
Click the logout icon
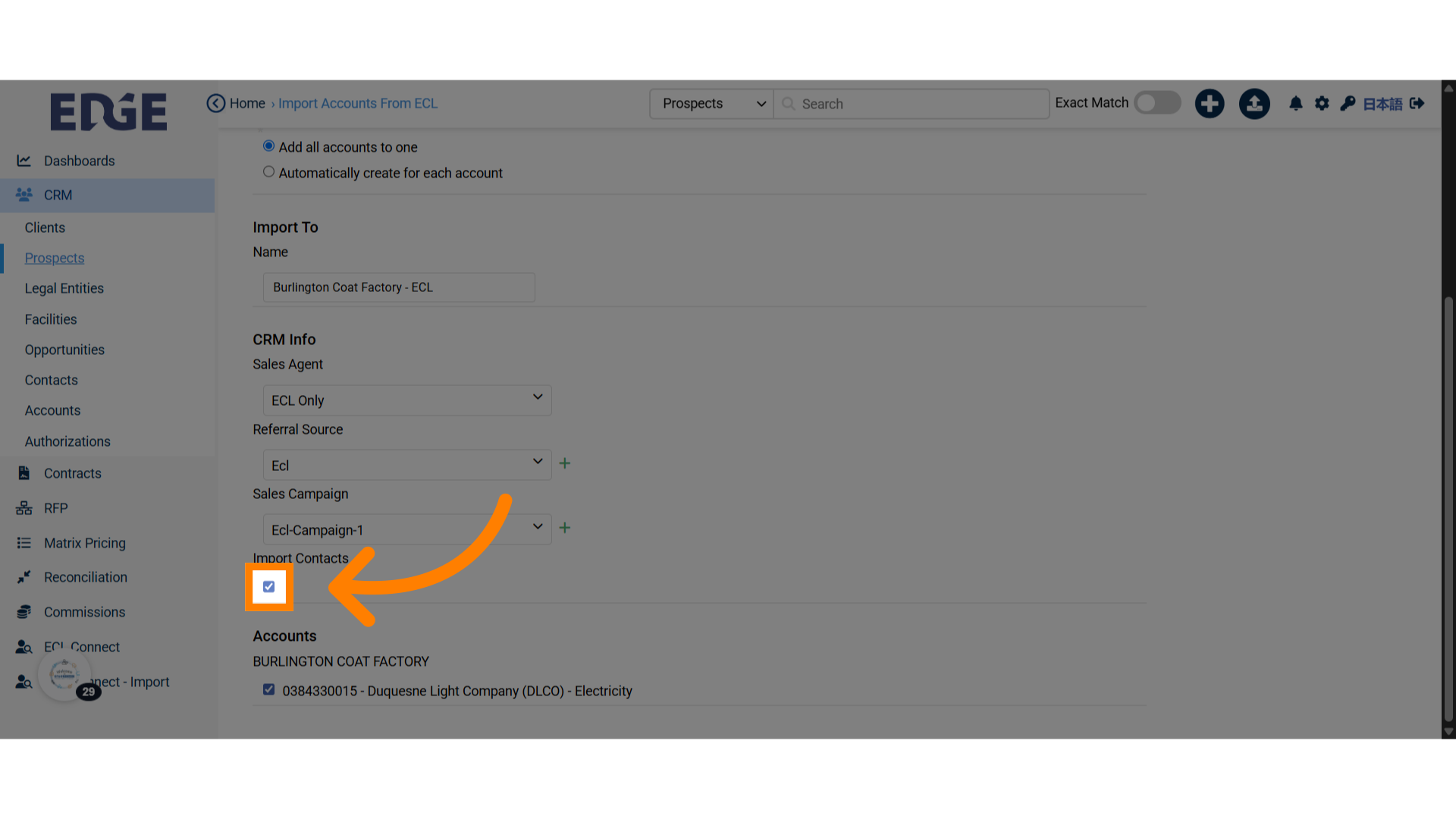tap(1417, 103)
